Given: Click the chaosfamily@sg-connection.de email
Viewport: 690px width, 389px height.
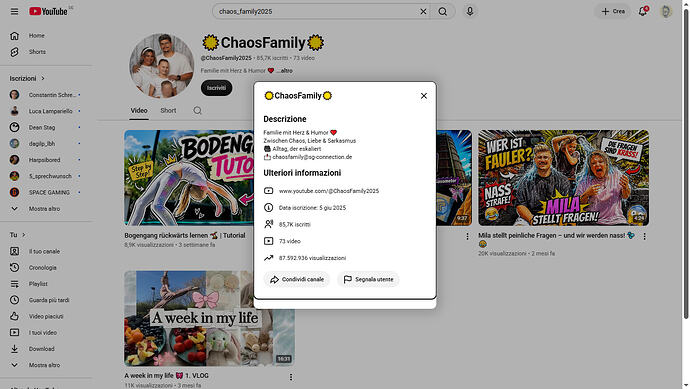Looking at the screenshot, I should (x=312, y=157).
